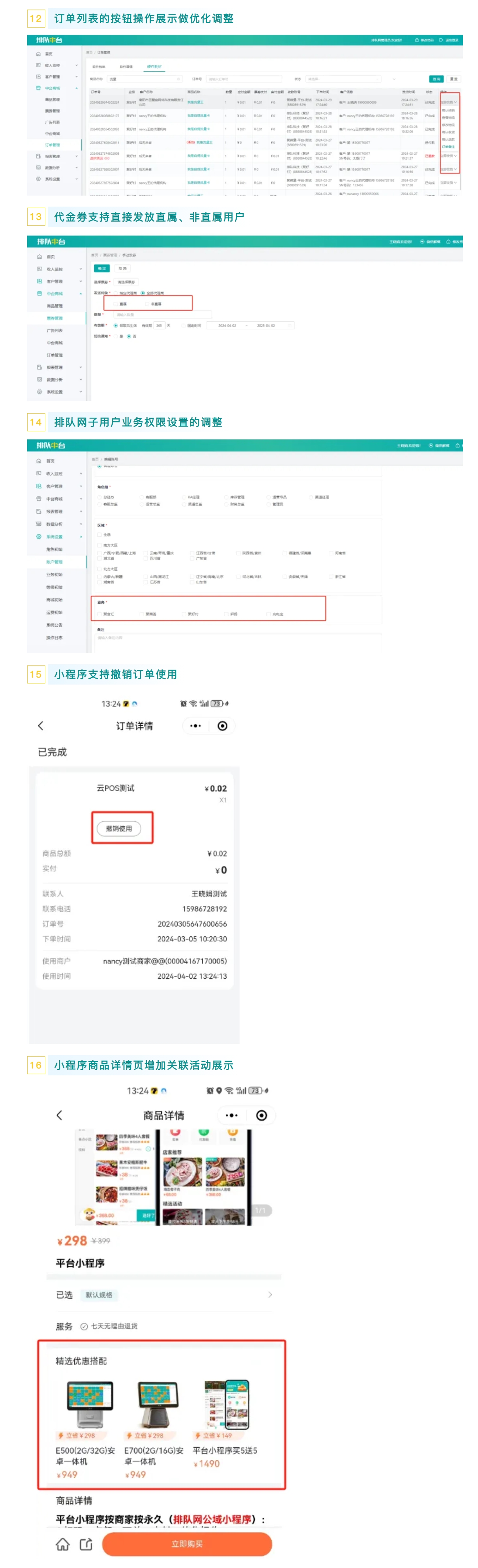The image size is (478, 1568).
Task: Click 数据分析 icon in account edit screen sidebar
Action: click(x=39, y=524)
